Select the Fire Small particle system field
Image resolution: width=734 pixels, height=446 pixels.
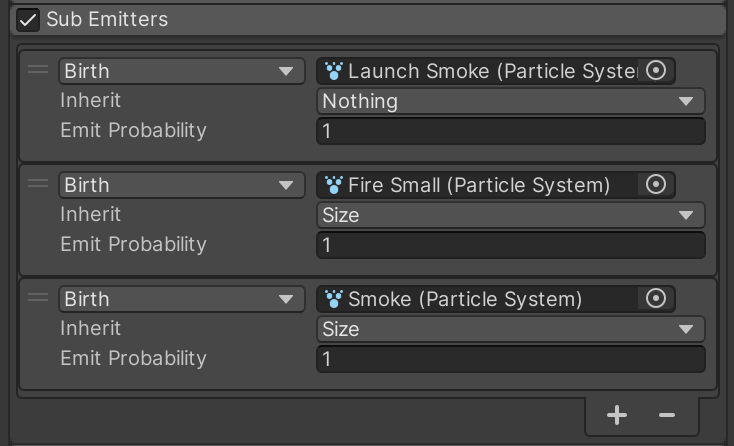tap(480, 185)
